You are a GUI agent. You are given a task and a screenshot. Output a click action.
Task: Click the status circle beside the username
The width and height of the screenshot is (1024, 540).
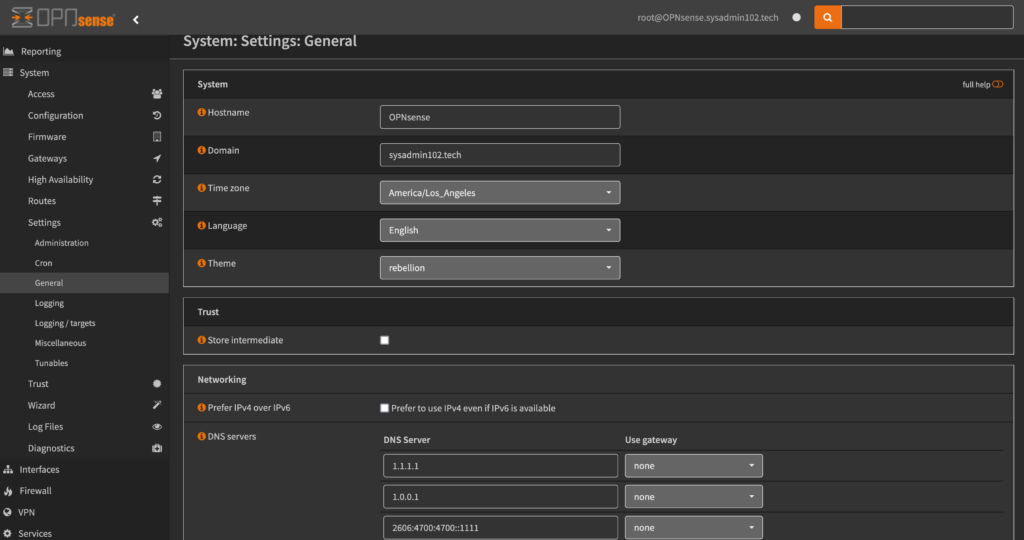click(796, 18)
